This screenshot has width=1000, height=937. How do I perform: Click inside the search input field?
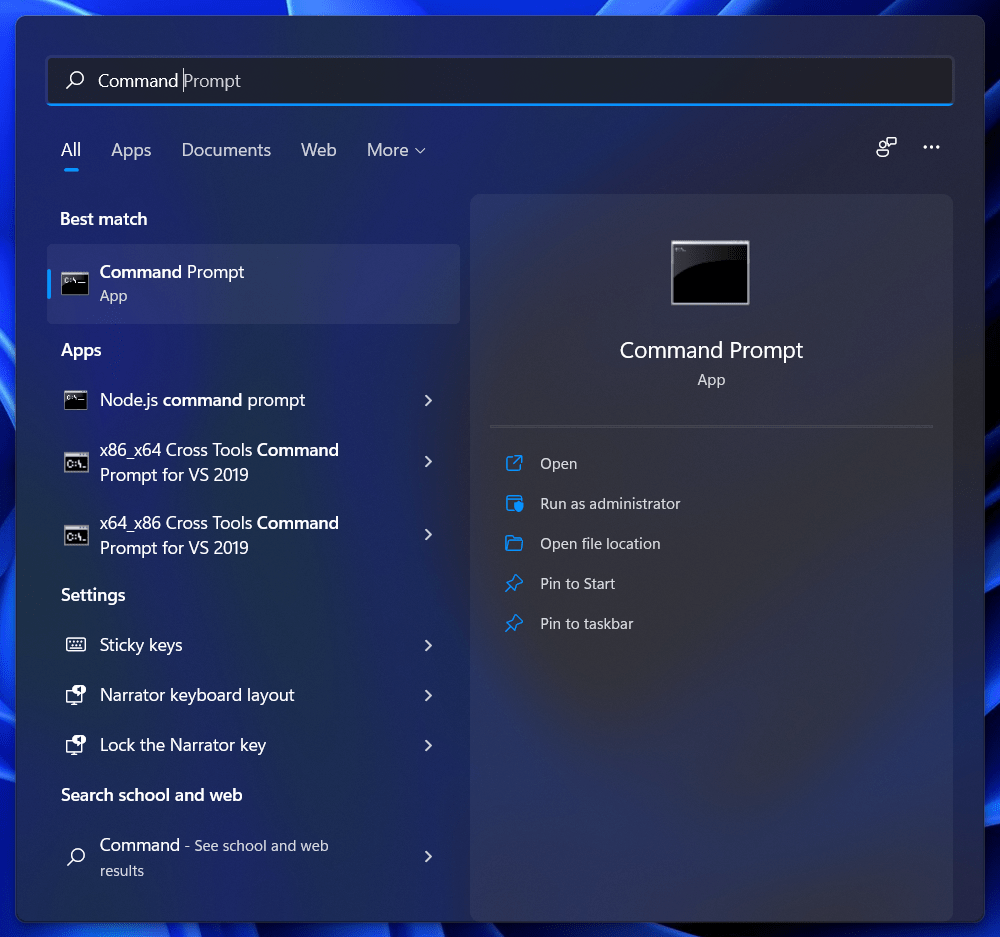[x=400, y=80]
